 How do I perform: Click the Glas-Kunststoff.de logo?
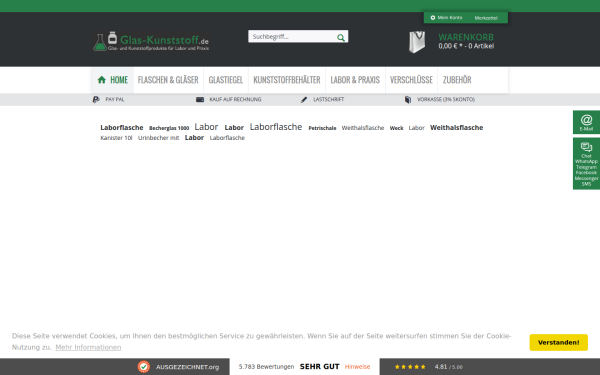tap(151, 42)
